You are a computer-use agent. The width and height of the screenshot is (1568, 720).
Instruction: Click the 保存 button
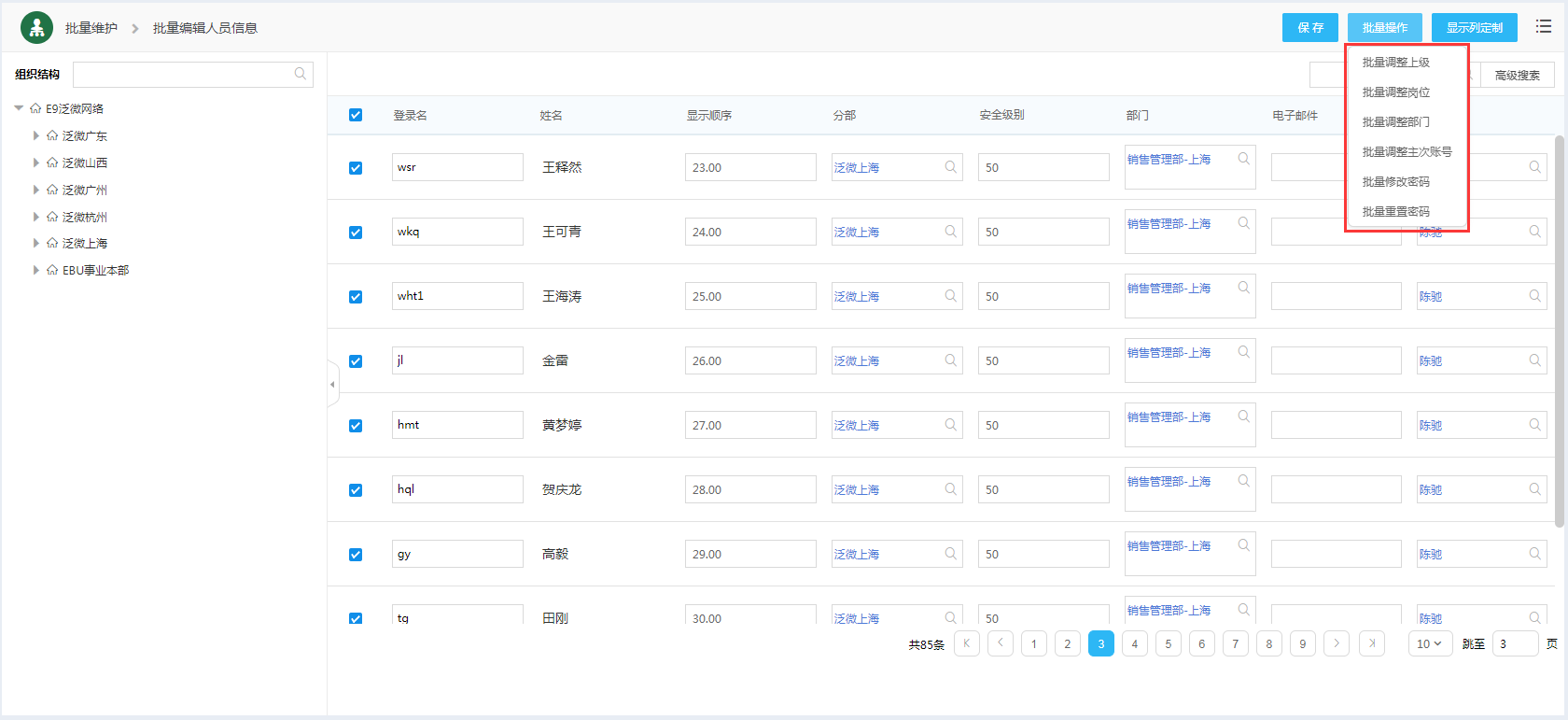(1309, 28)
